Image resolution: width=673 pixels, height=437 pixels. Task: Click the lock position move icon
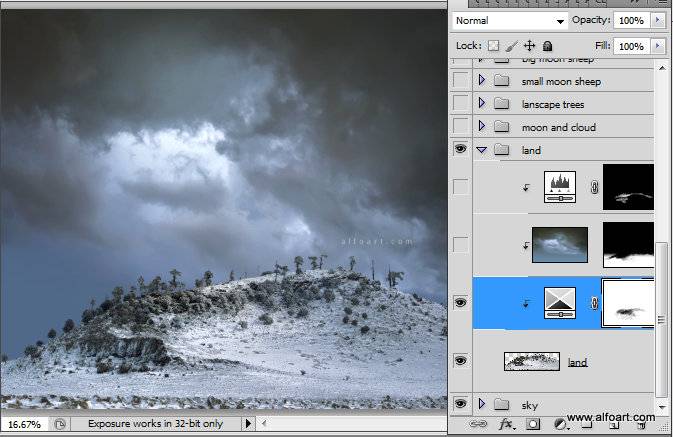pyautogui.click(x=529, y=46)
